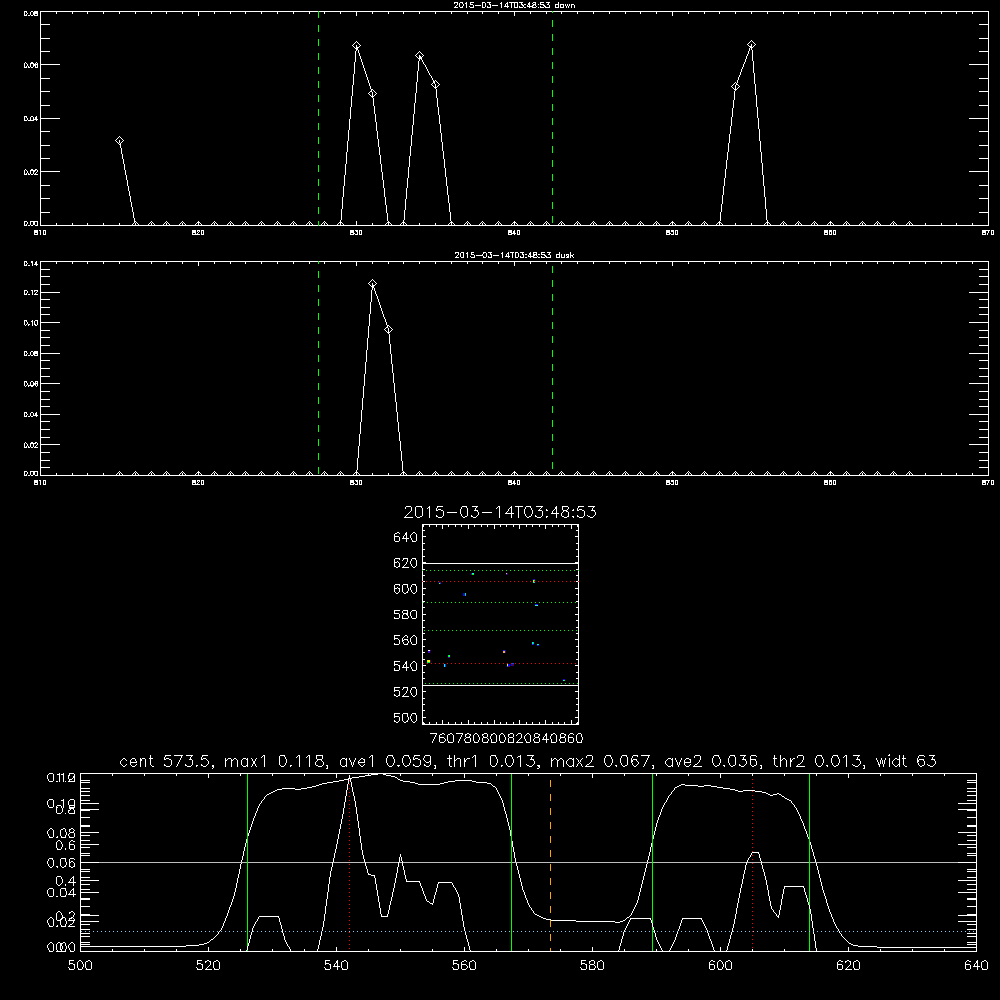Click the right green dashed vertical line in the dawn plot
This screenshot has height=1000, width=1000.
coord(552,118)
